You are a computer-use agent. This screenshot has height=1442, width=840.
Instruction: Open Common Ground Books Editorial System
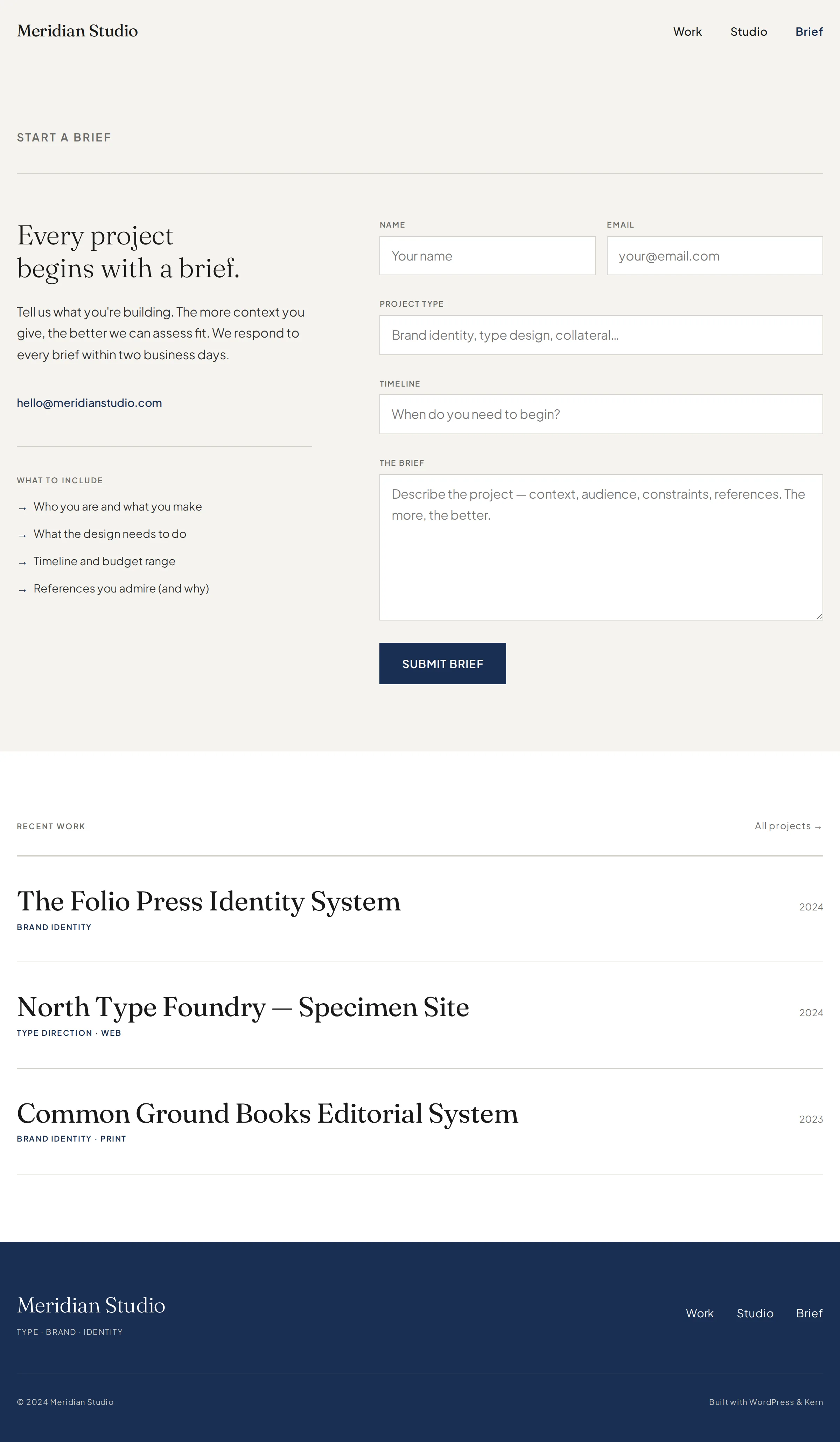click(268, 1114)
